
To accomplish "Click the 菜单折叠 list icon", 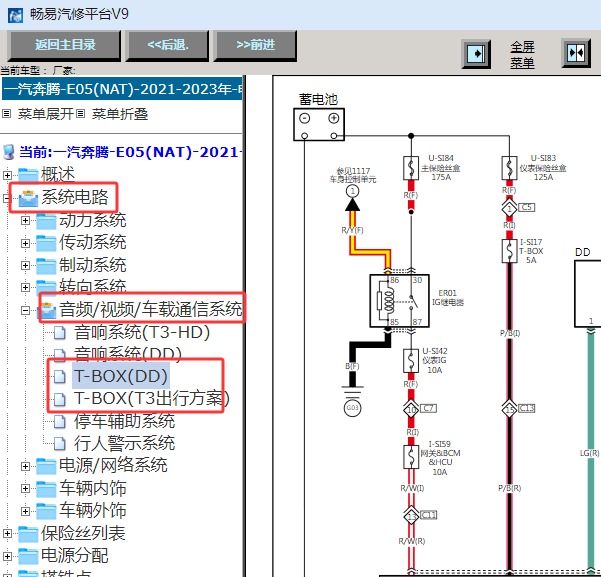I will 80,114.
